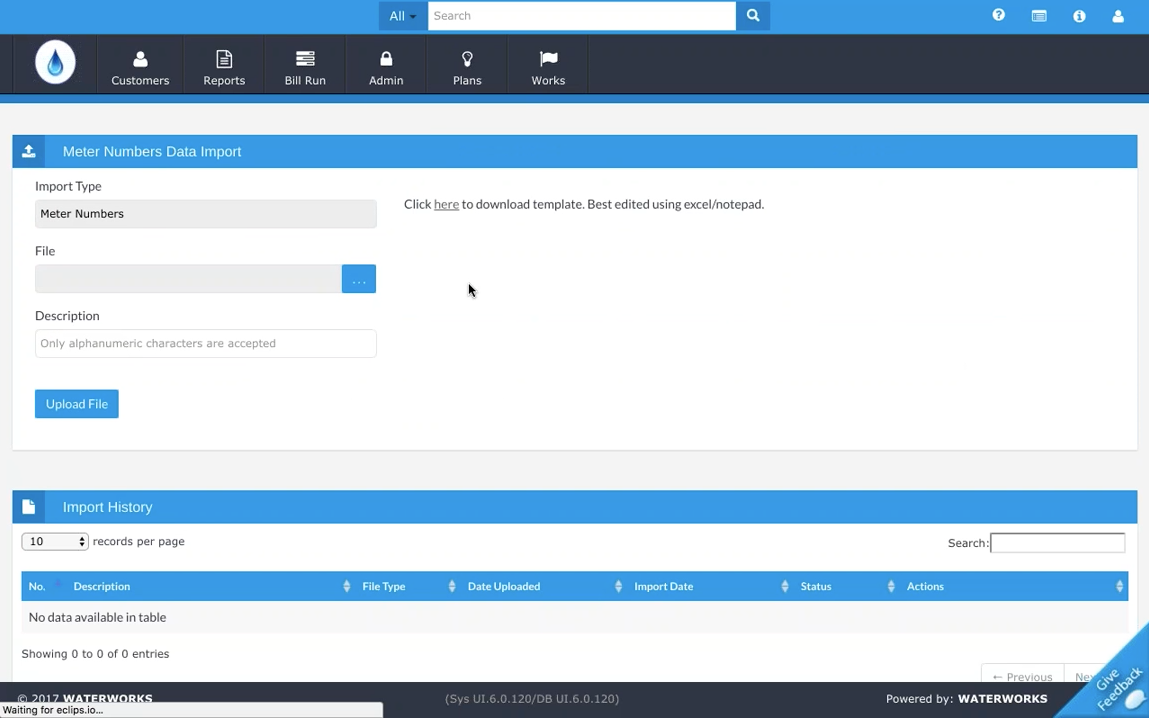Screen dimensions: 1149x718
Task: Click the Description input field
Action: pos(206,344)
